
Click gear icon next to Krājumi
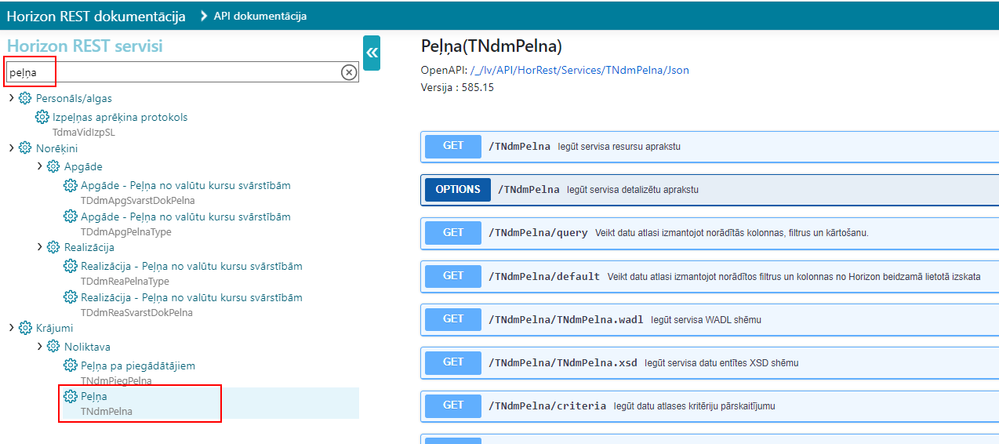(25, 328)
